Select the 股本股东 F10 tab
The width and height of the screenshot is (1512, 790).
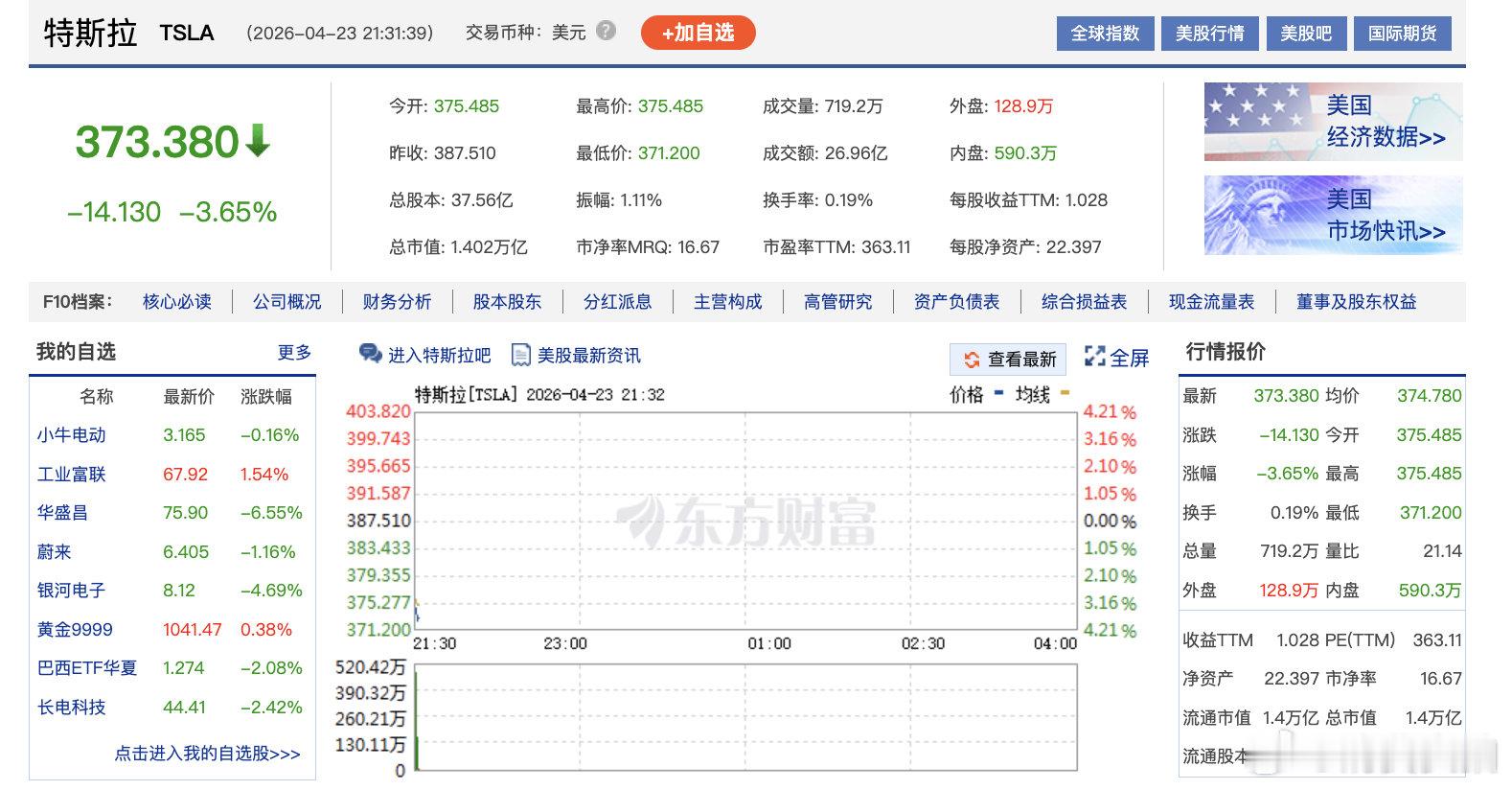[x=507, y=302]
